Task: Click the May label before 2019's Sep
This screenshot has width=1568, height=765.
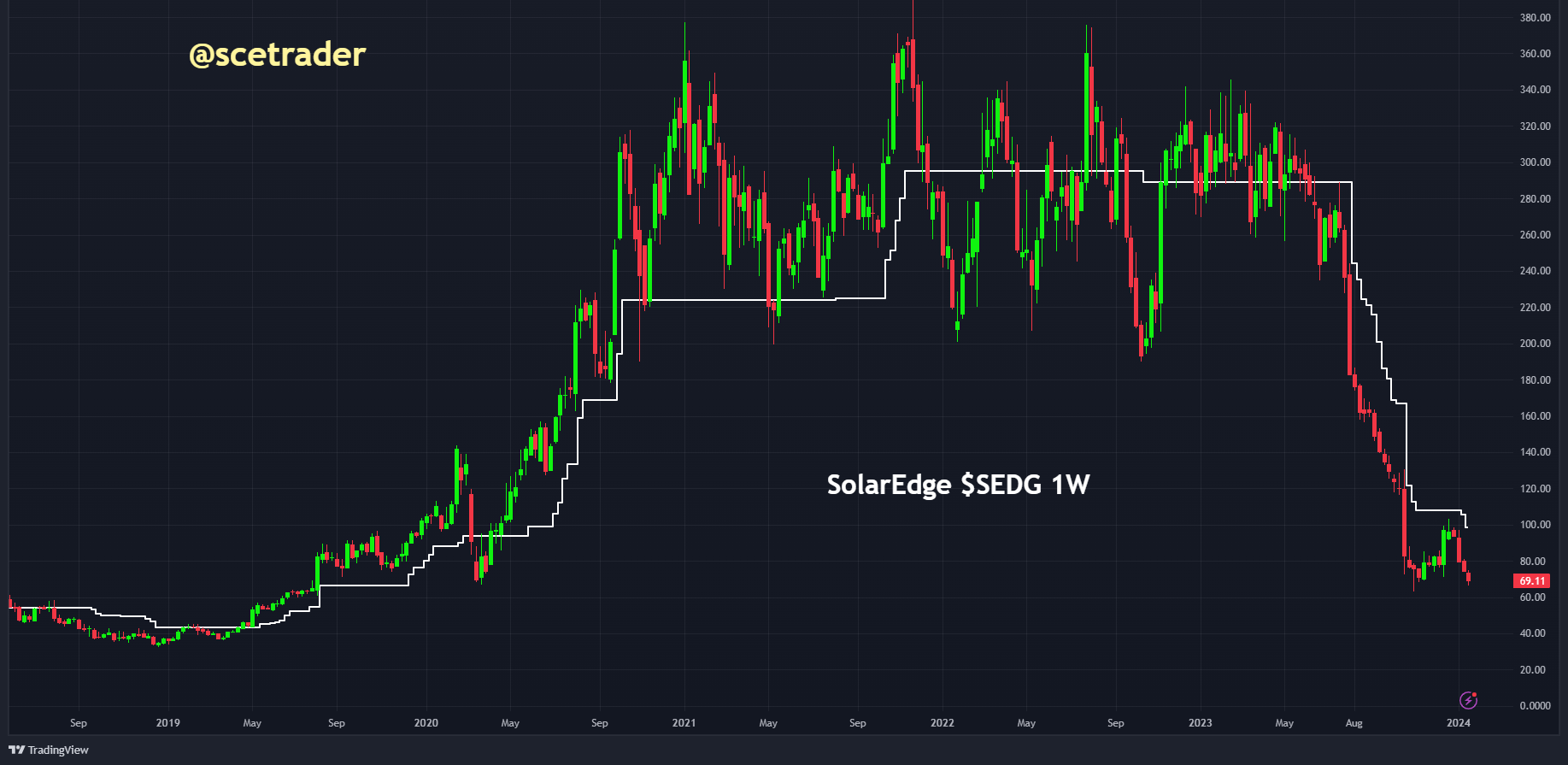Action: coord(252,722)
